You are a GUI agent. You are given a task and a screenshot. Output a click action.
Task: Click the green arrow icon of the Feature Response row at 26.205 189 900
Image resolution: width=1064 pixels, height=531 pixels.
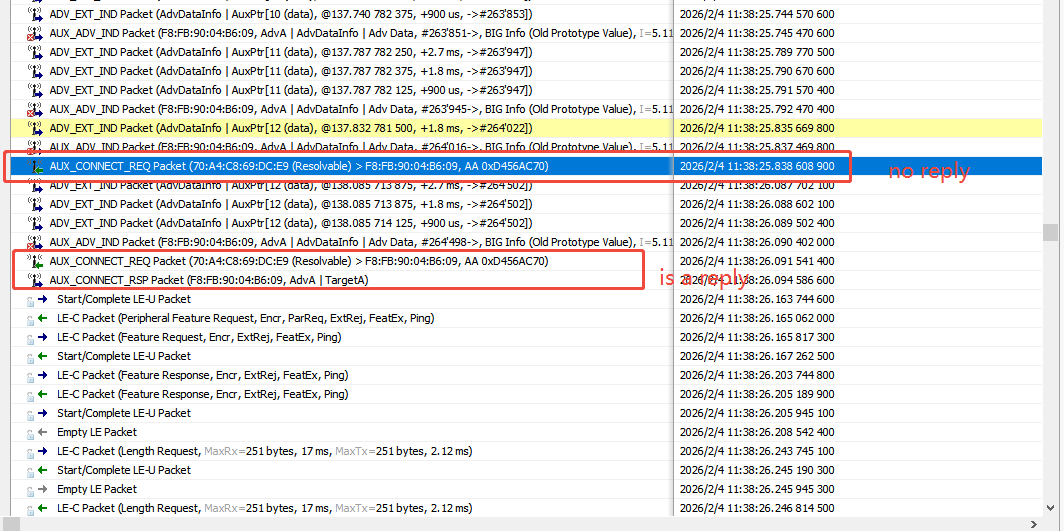click(x=43, y=394)
